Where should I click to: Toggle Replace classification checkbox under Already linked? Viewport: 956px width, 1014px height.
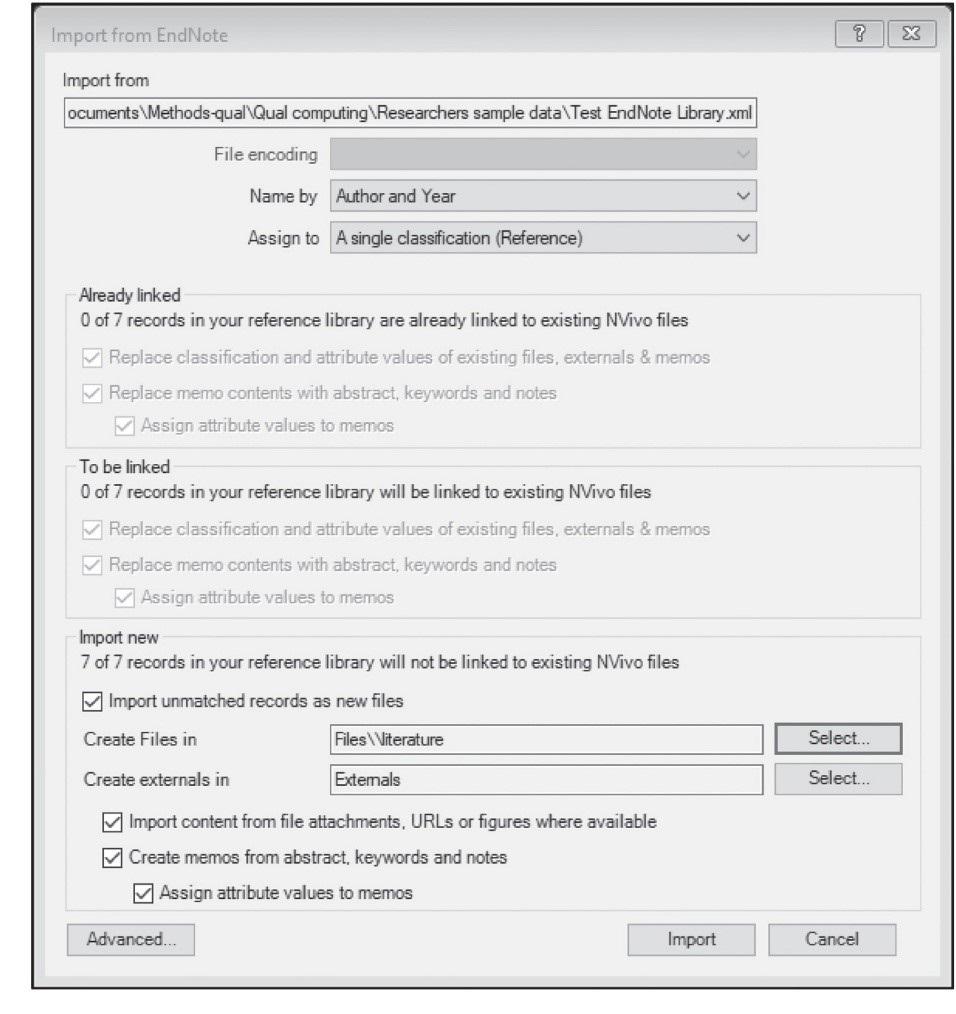tap(92, 358)
